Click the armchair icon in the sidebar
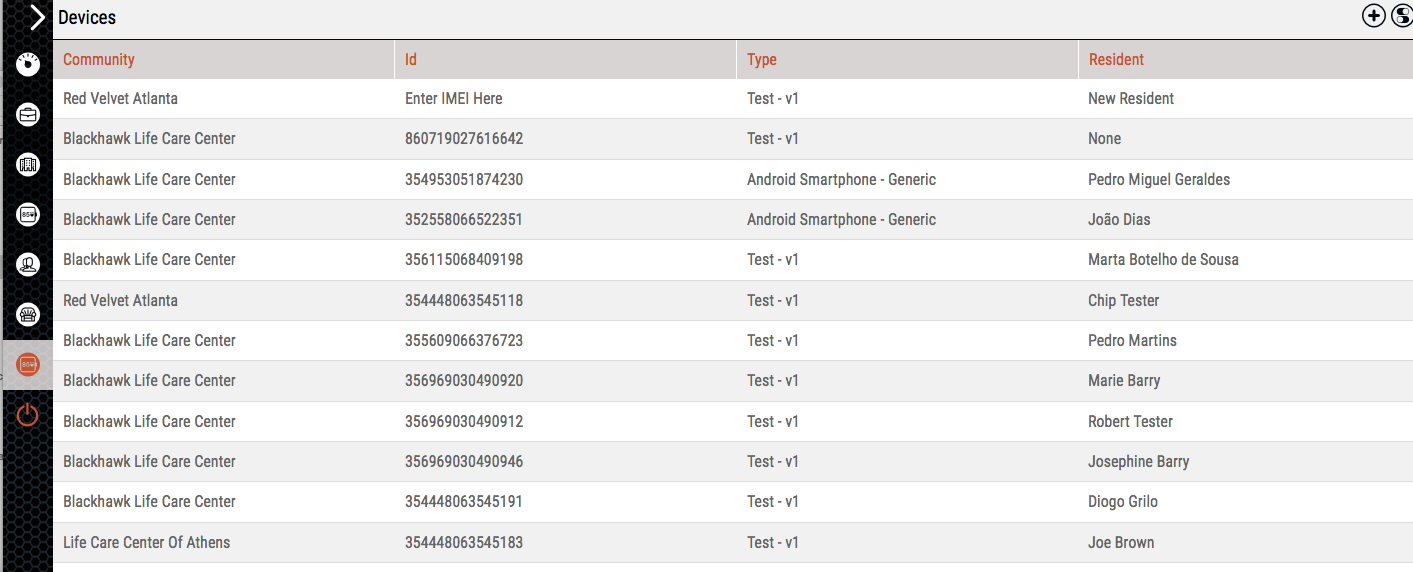The width and height of the screenshot is (1413, 572). pyautogui.click(x=28, y=315)
